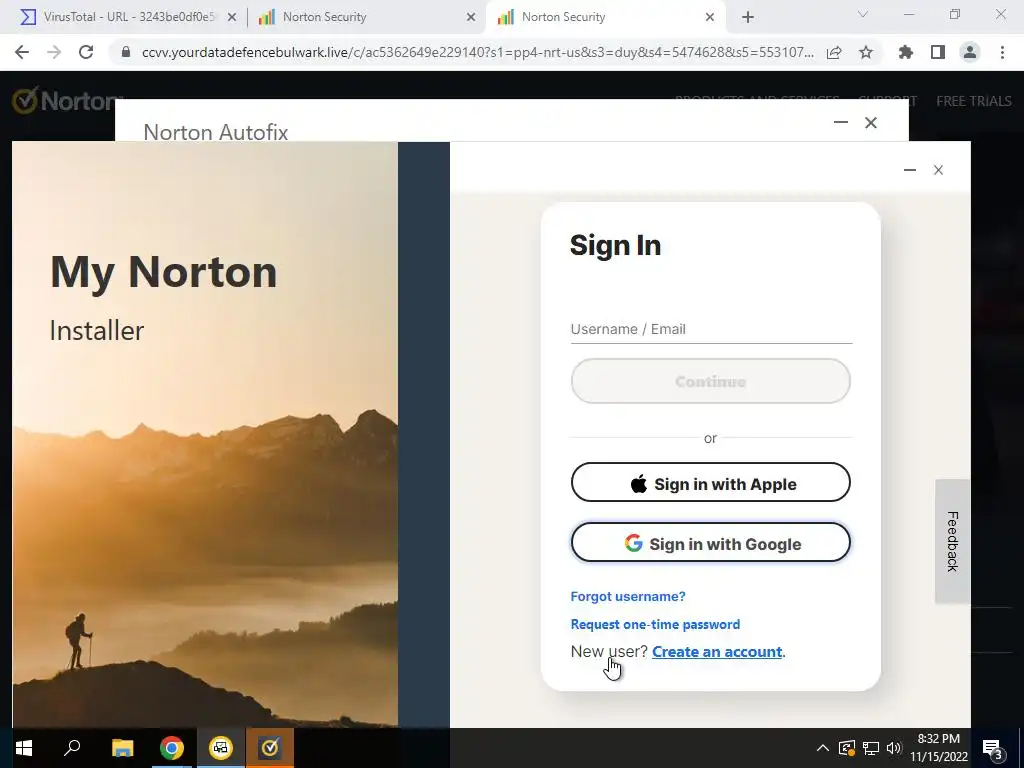This screenshot has height=768, width=1024.
Task: Click the Username / Email field
Action: pyautogui.click(x=711, y=329)
